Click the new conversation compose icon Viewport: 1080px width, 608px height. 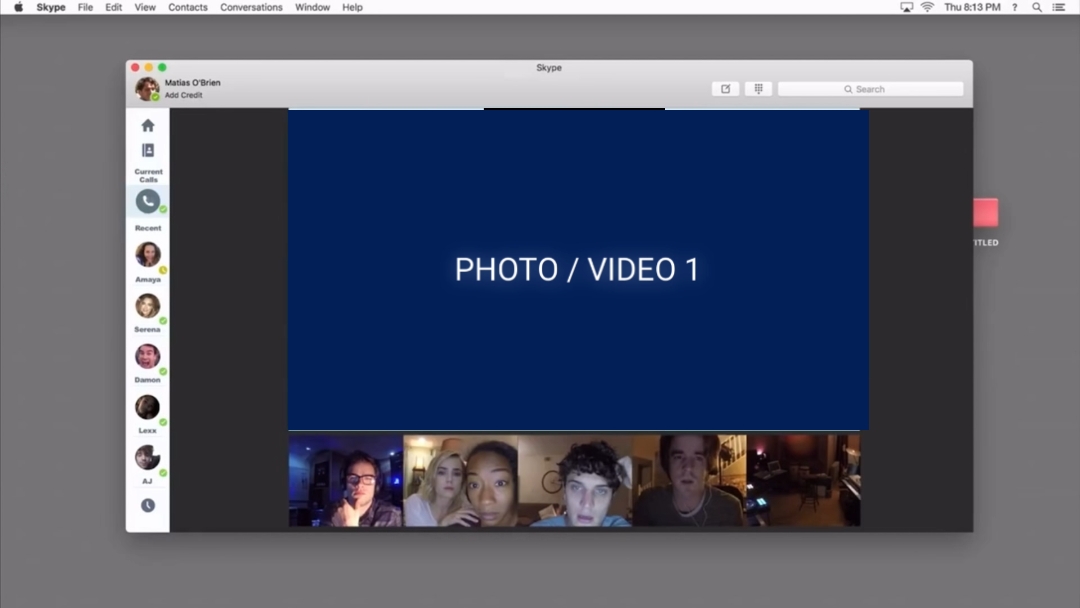[x=725, y=89]
